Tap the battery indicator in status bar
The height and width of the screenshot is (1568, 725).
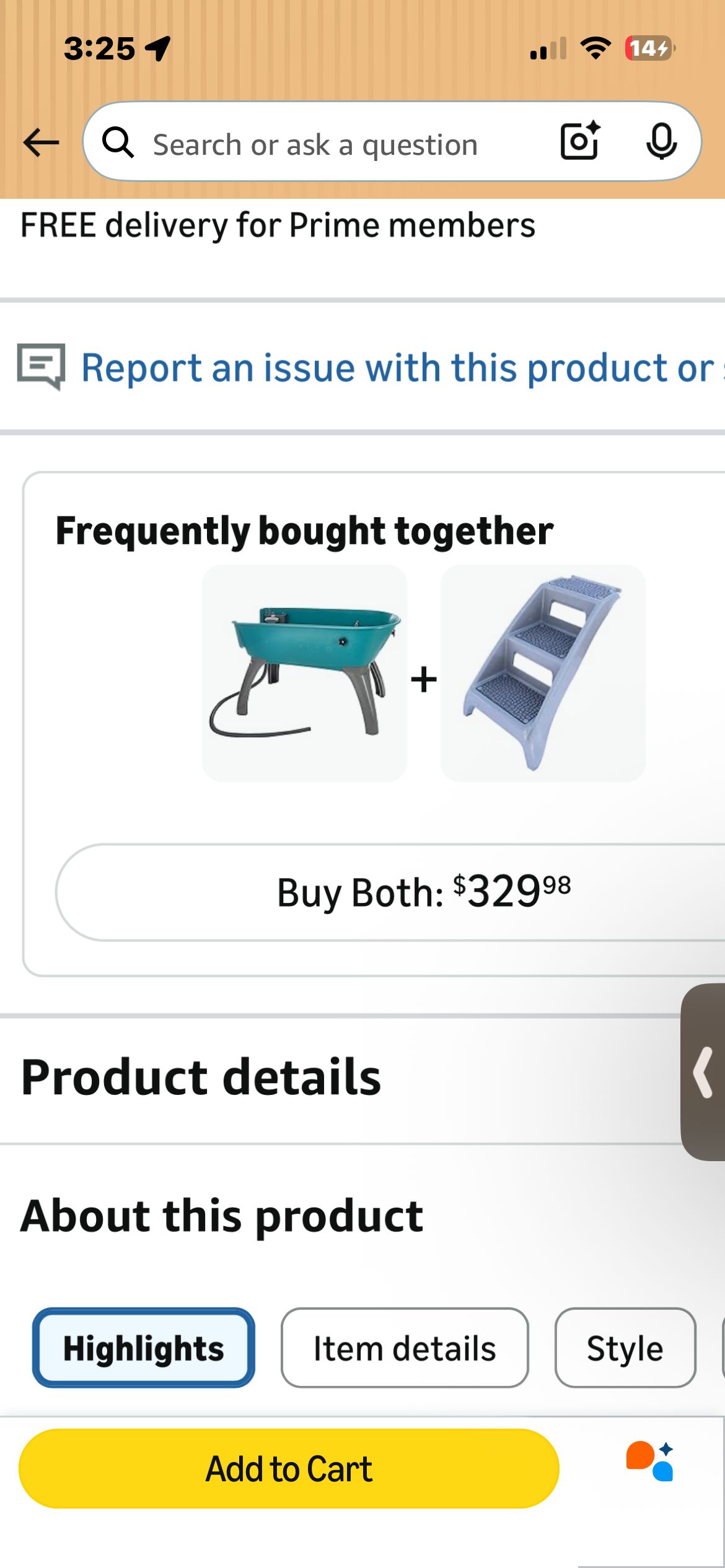649,48
